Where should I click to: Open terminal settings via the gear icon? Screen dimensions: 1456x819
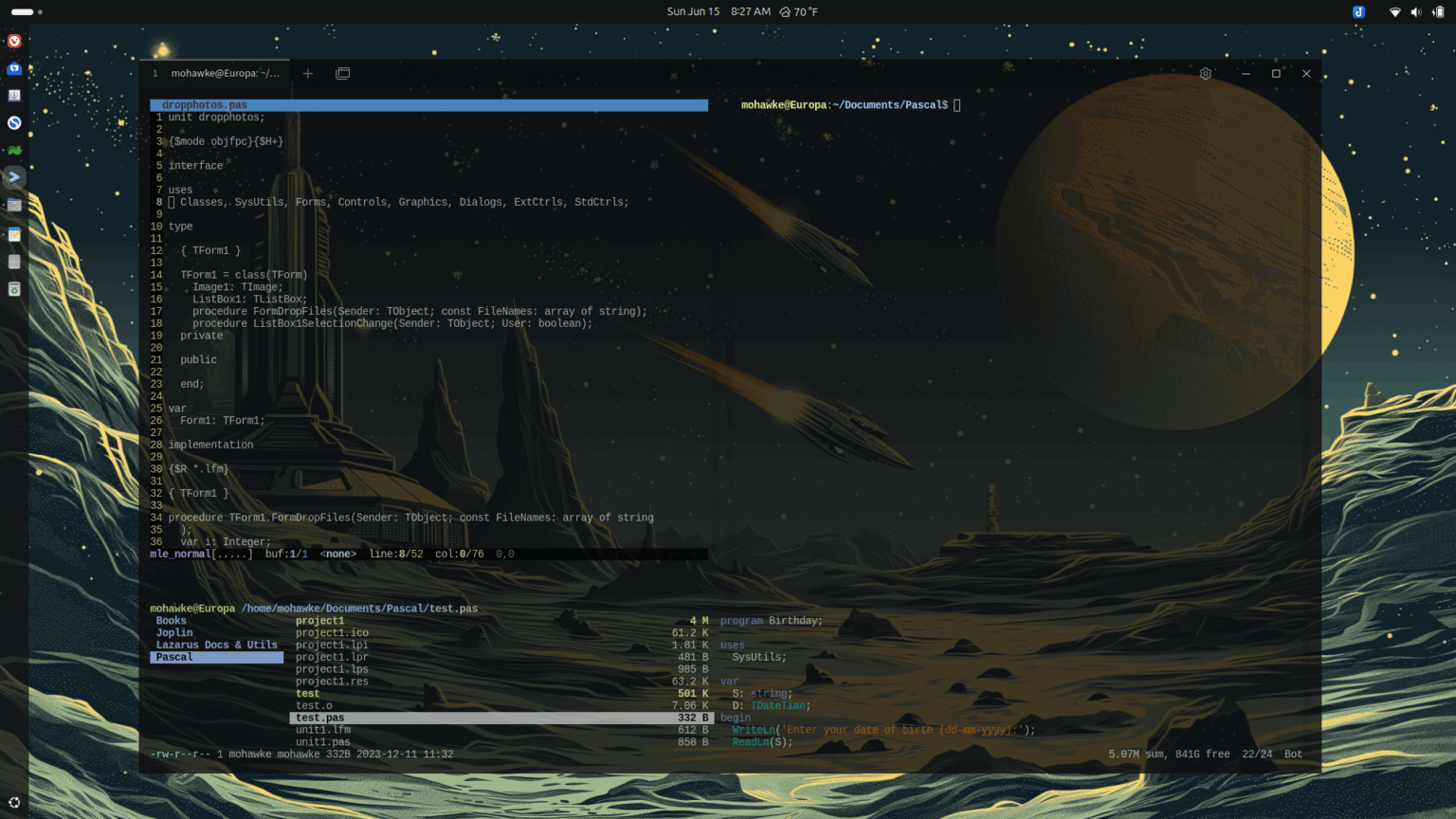point(1205,73)
